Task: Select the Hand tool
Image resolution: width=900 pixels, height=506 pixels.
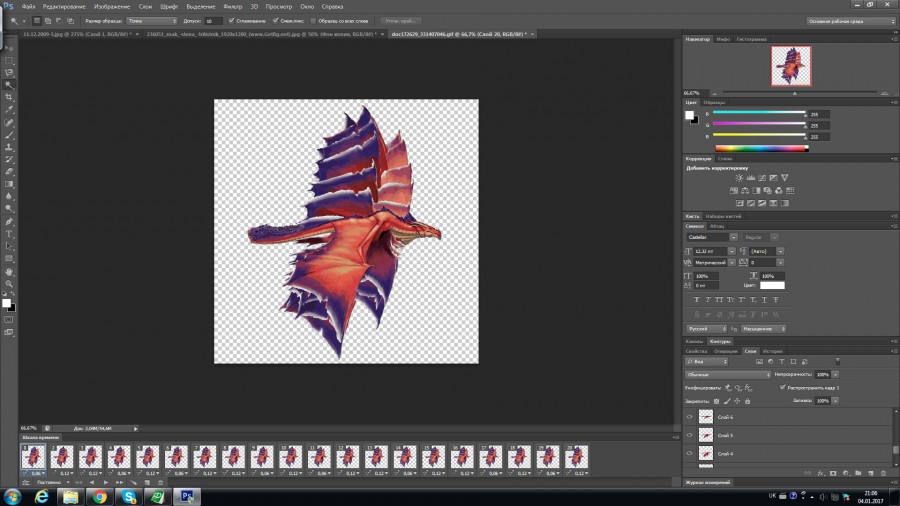Action: click(x=9, y=271)
